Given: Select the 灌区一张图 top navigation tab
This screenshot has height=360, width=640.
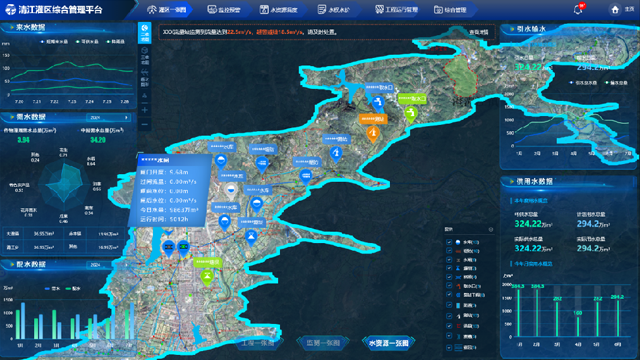Looking at the screenshot, I should 167,9.
